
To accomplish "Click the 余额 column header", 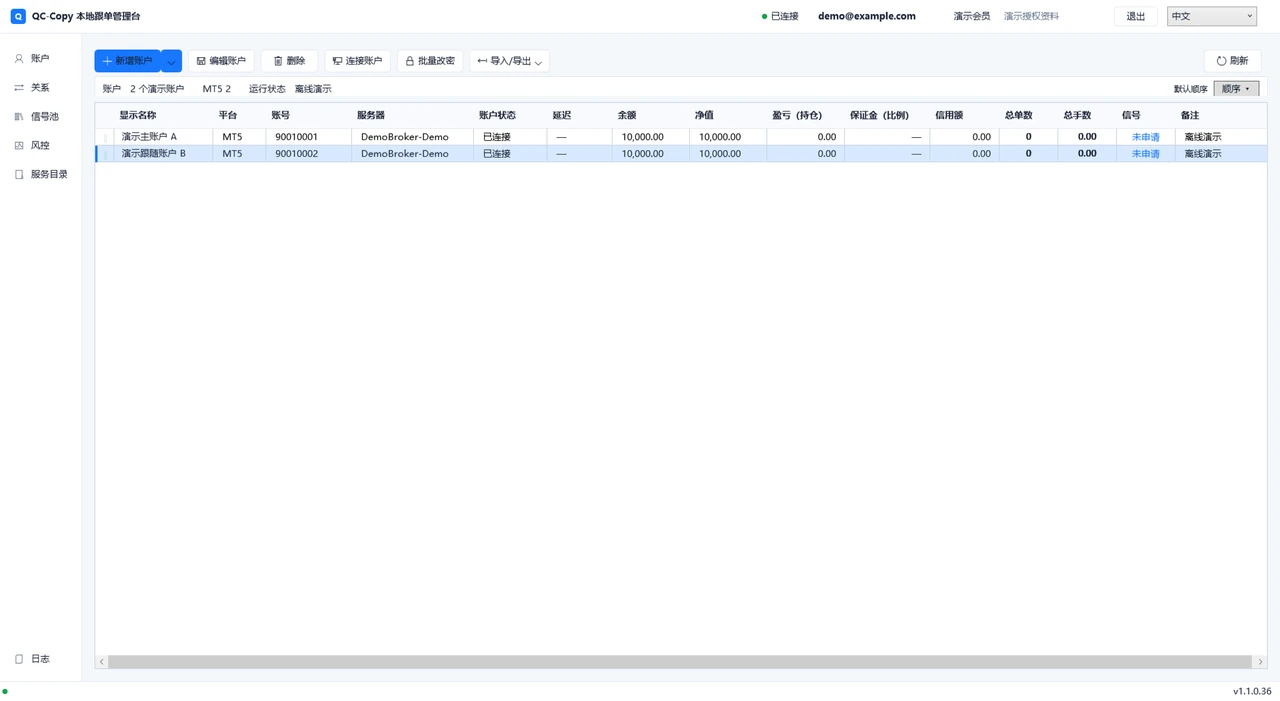I will tap(627, 115).
